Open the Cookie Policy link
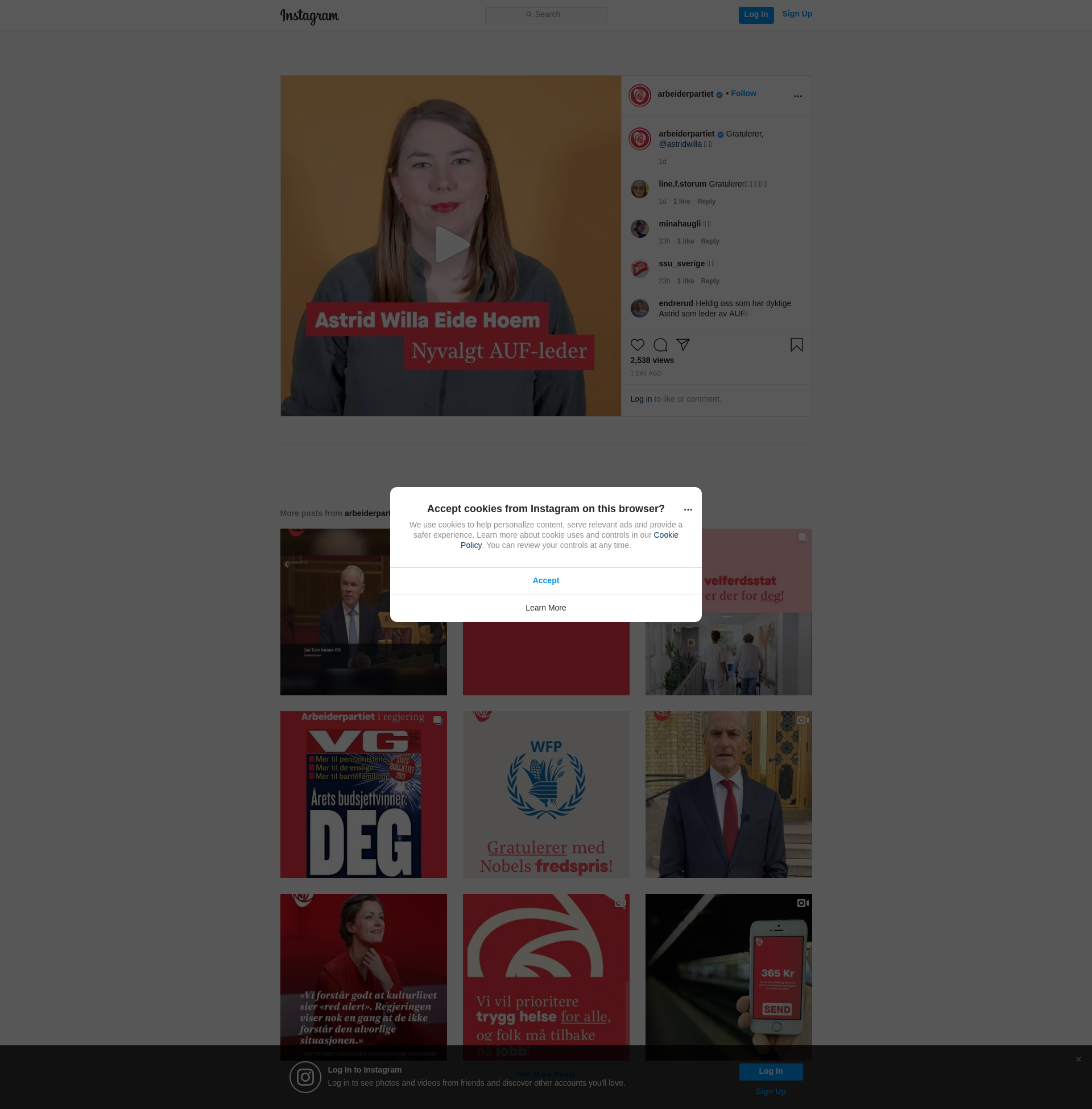This screenshot has height=1109, width=1092. tap(665, 535)
